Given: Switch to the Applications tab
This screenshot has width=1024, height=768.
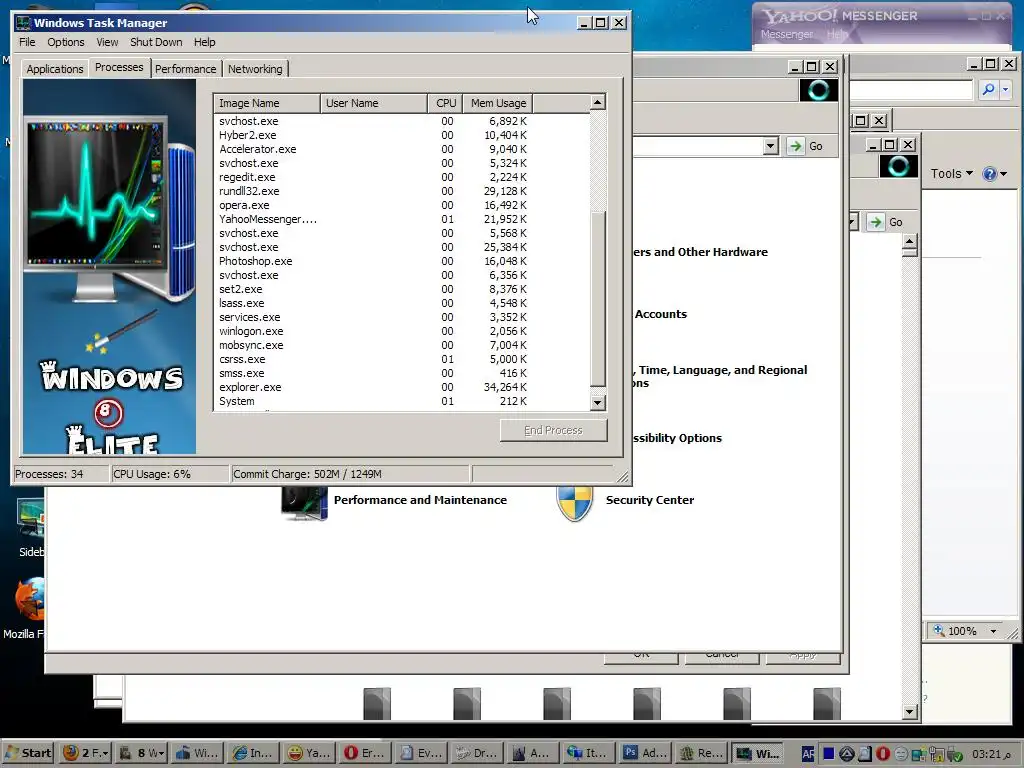Looking at the screenshot, I should (55, 69).
